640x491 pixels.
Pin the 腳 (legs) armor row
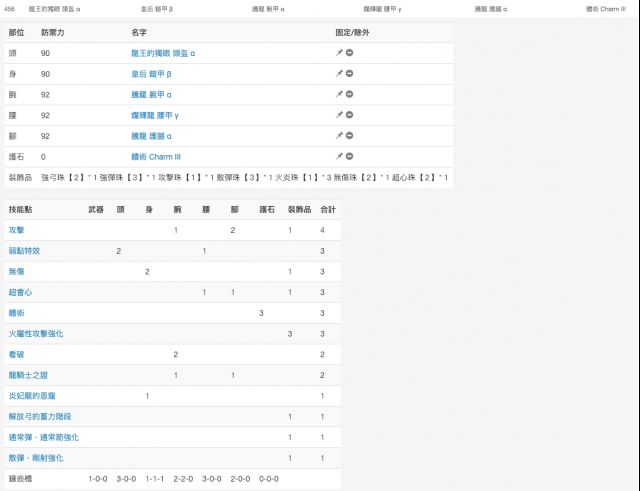click(x=339, y=136)
